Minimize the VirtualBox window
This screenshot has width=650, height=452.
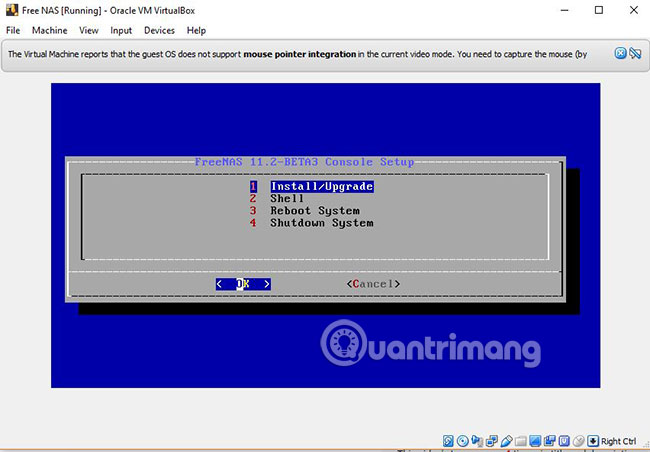[x=565, y=10]
